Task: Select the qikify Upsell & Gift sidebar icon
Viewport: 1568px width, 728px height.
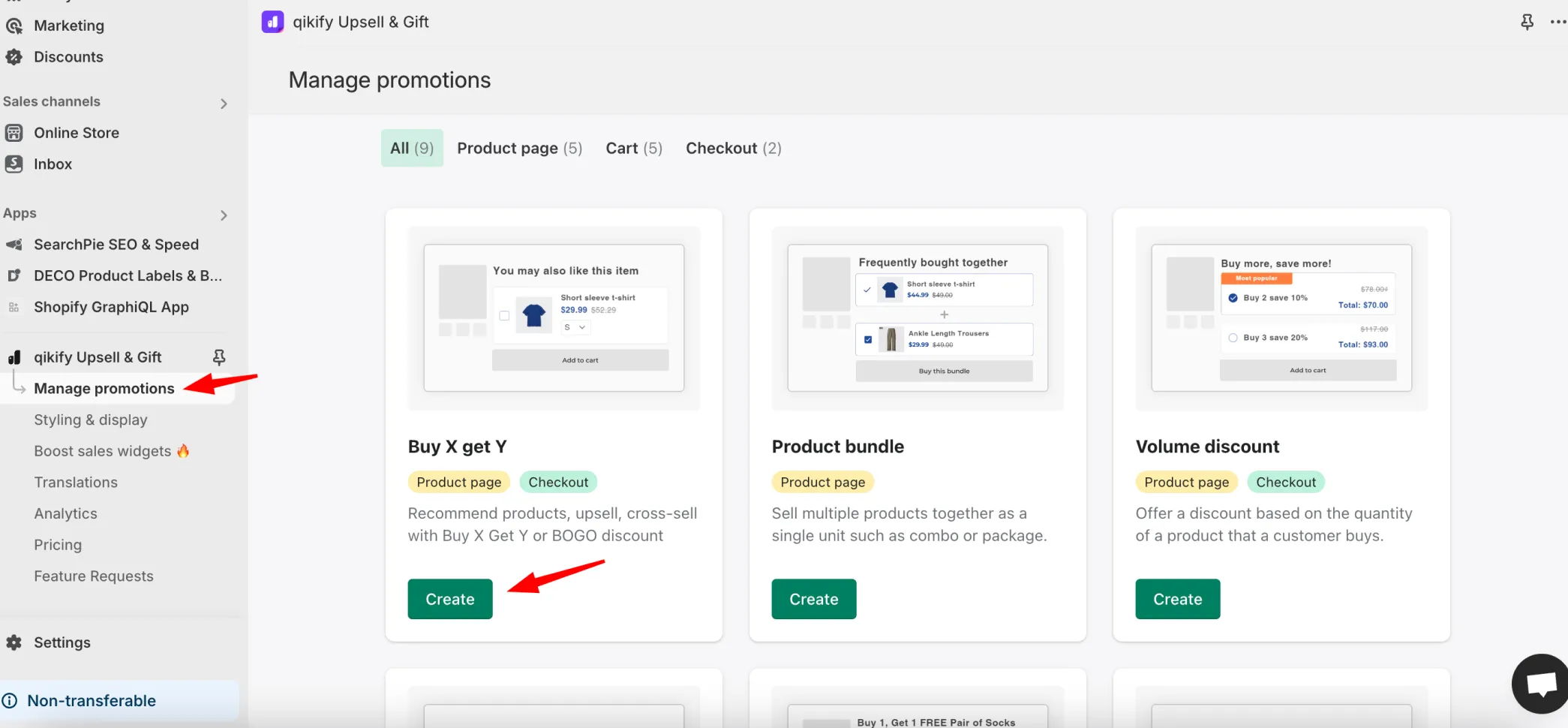Action: pos(14,357)
